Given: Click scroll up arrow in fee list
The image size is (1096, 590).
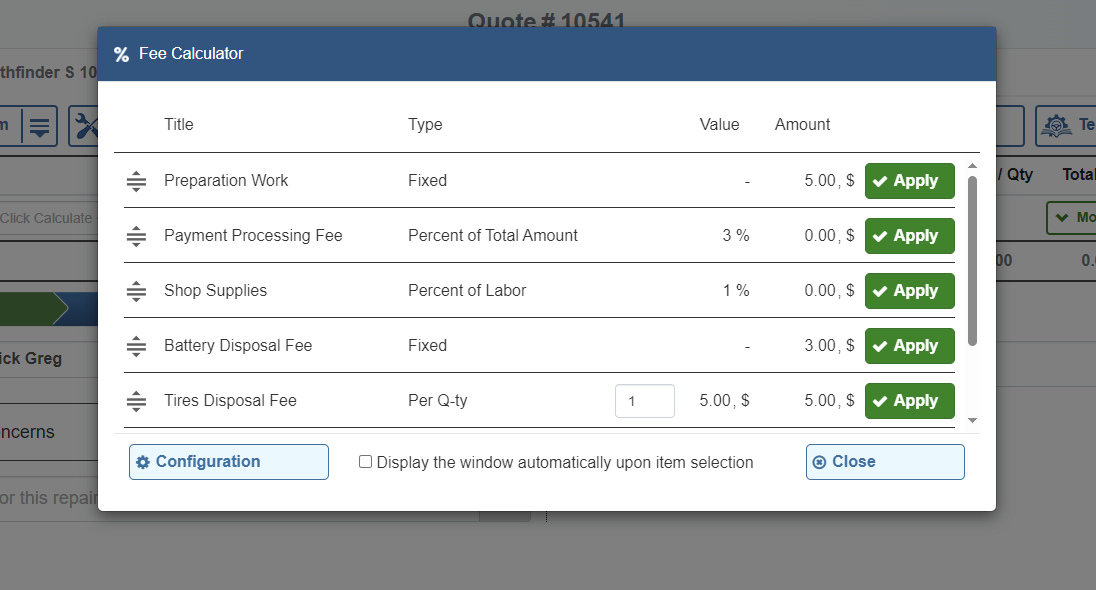Looking at the screenshot, I should (x=972, y=166).
